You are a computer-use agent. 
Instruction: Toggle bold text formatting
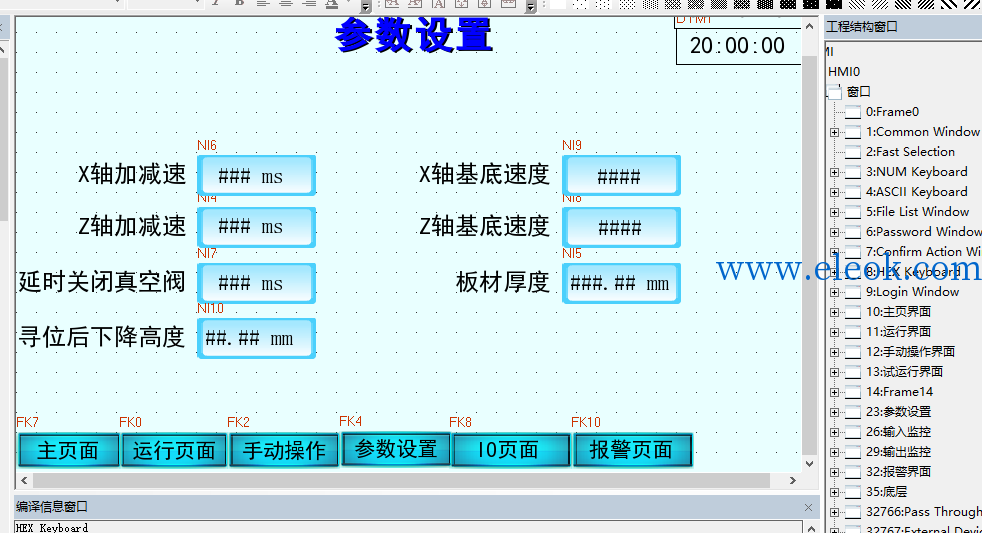coord(239,3)
